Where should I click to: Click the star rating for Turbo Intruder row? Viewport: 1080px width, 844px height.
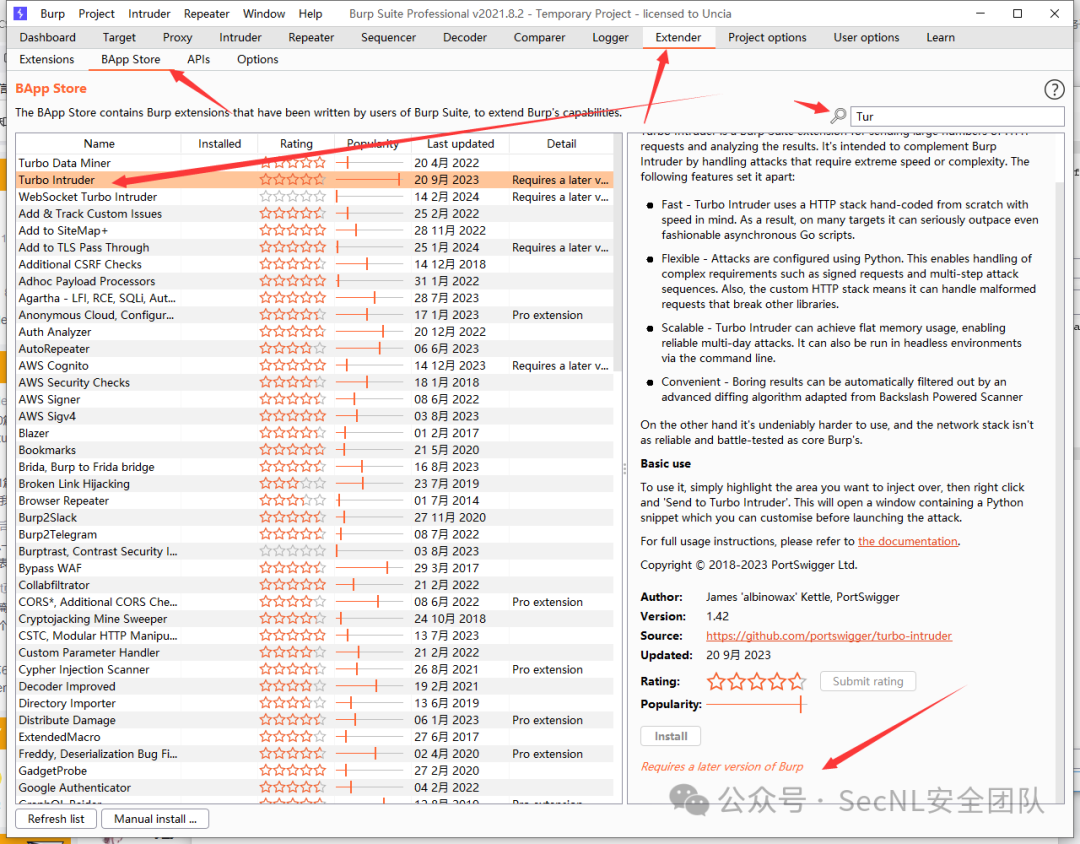coord(293,180)
